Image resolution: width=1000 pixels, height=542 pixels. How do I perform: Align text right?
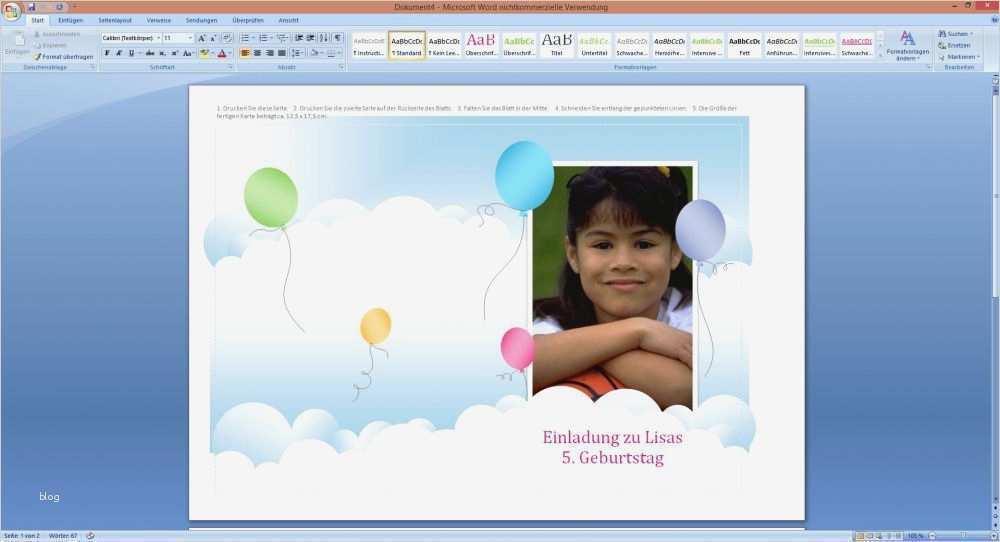pos(269,54)
